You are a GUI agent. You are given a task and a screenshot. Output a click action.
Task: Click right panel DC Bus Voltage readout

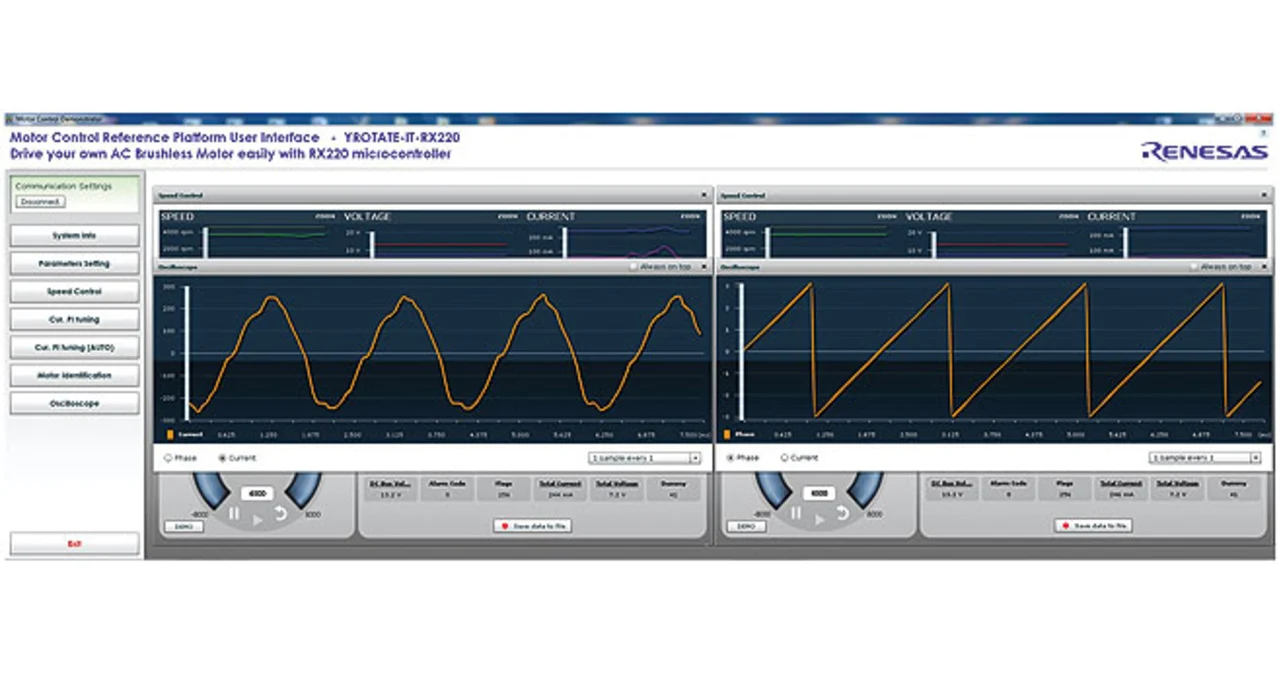(x=952, y=488)
